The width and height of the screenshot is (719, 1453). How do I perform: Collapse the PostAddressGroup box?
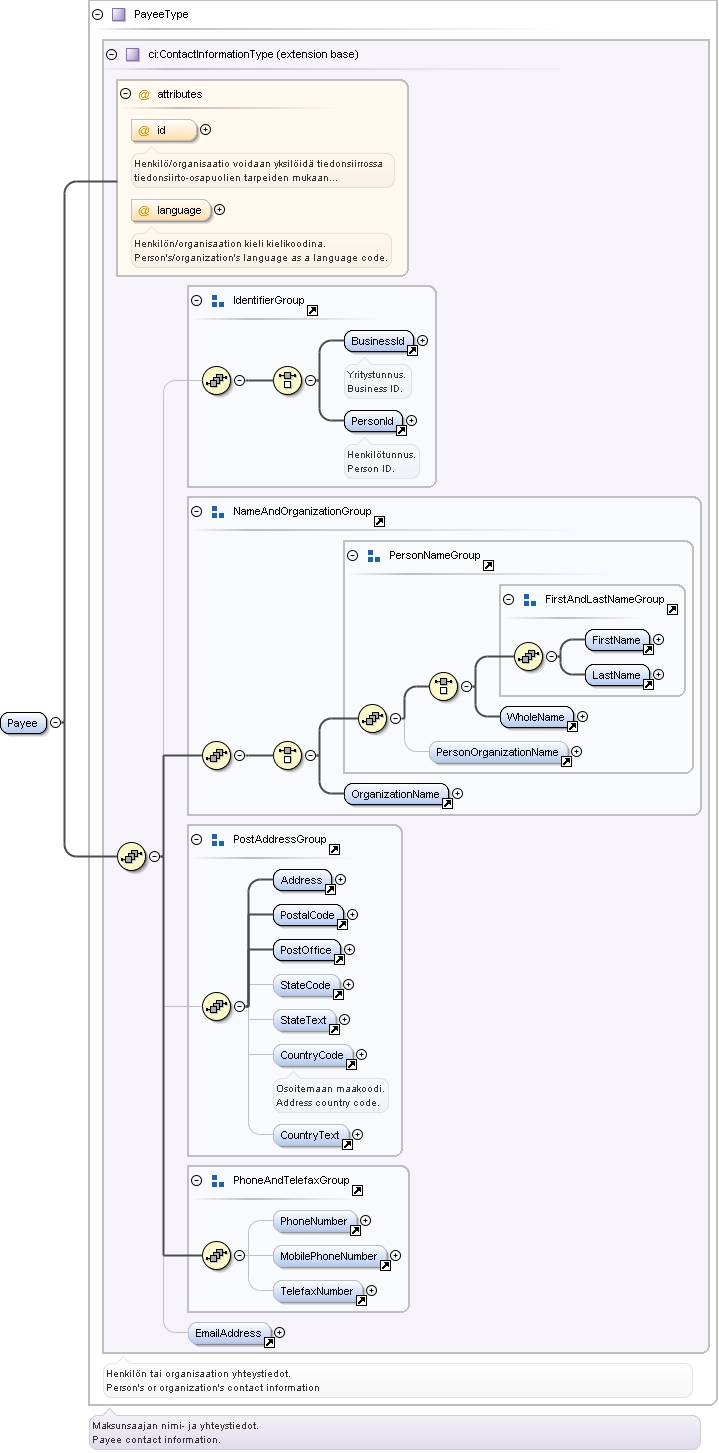tap(197, 839)
